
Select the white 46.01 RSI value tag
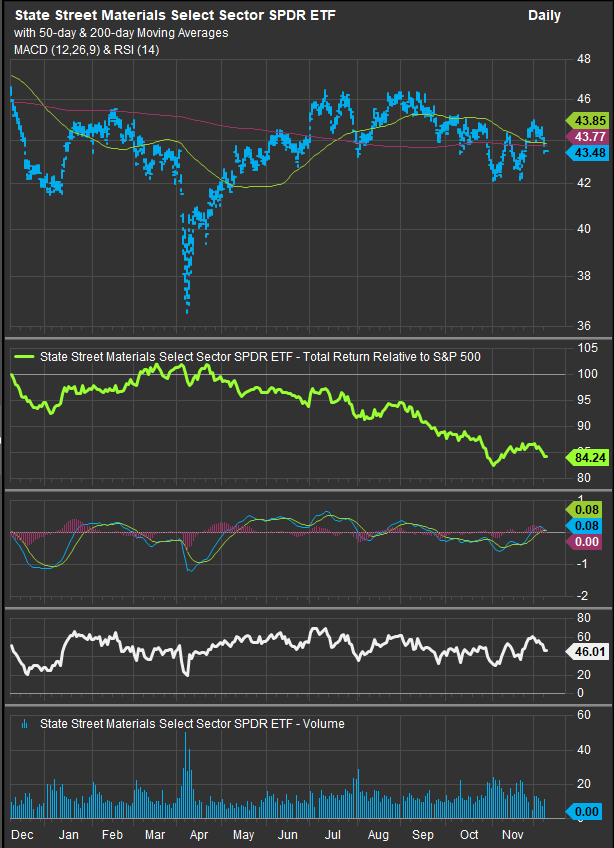coord(583,651)
